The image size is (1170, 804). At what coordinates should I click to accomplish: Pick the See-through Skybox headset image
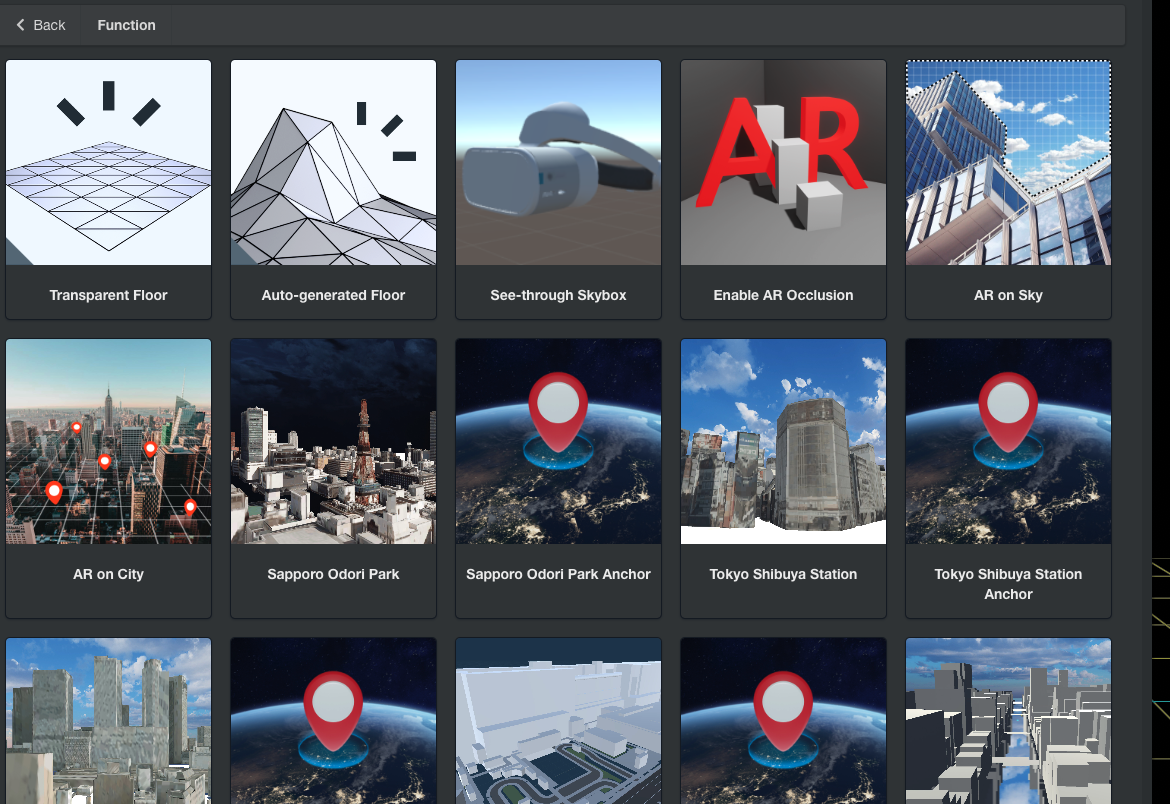[x=558, y=163]
